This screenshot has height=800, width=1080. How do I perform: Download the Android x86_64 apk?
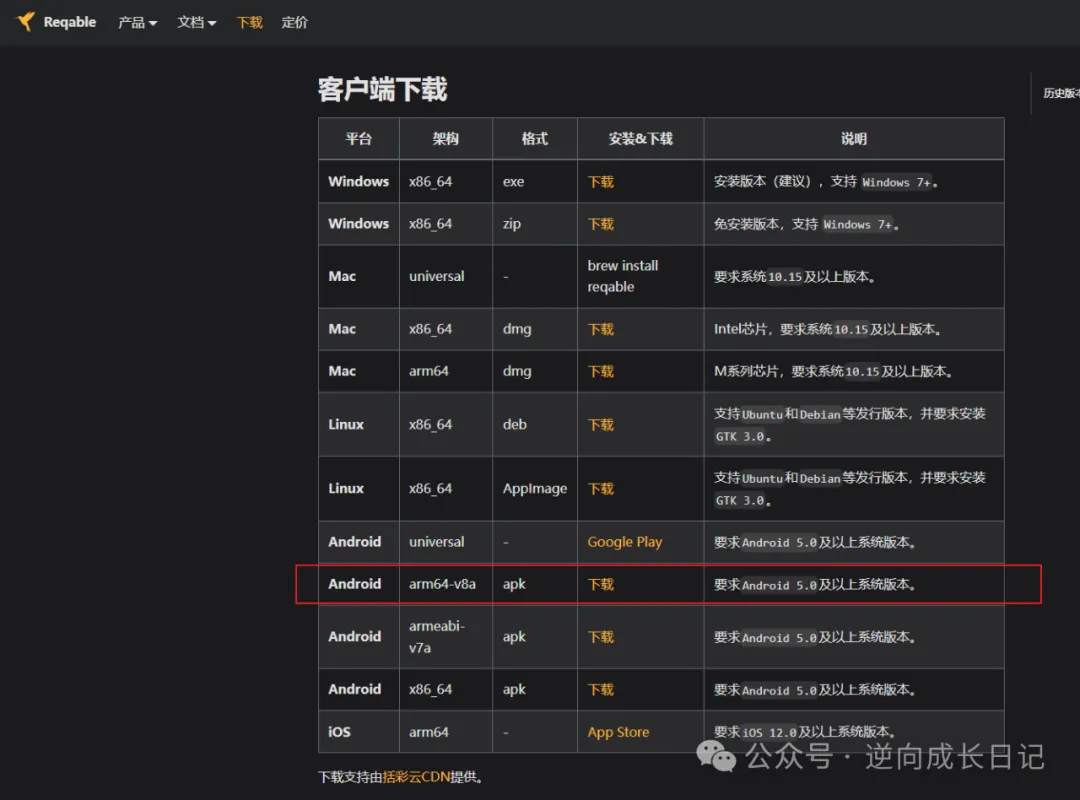coord(601,690)
